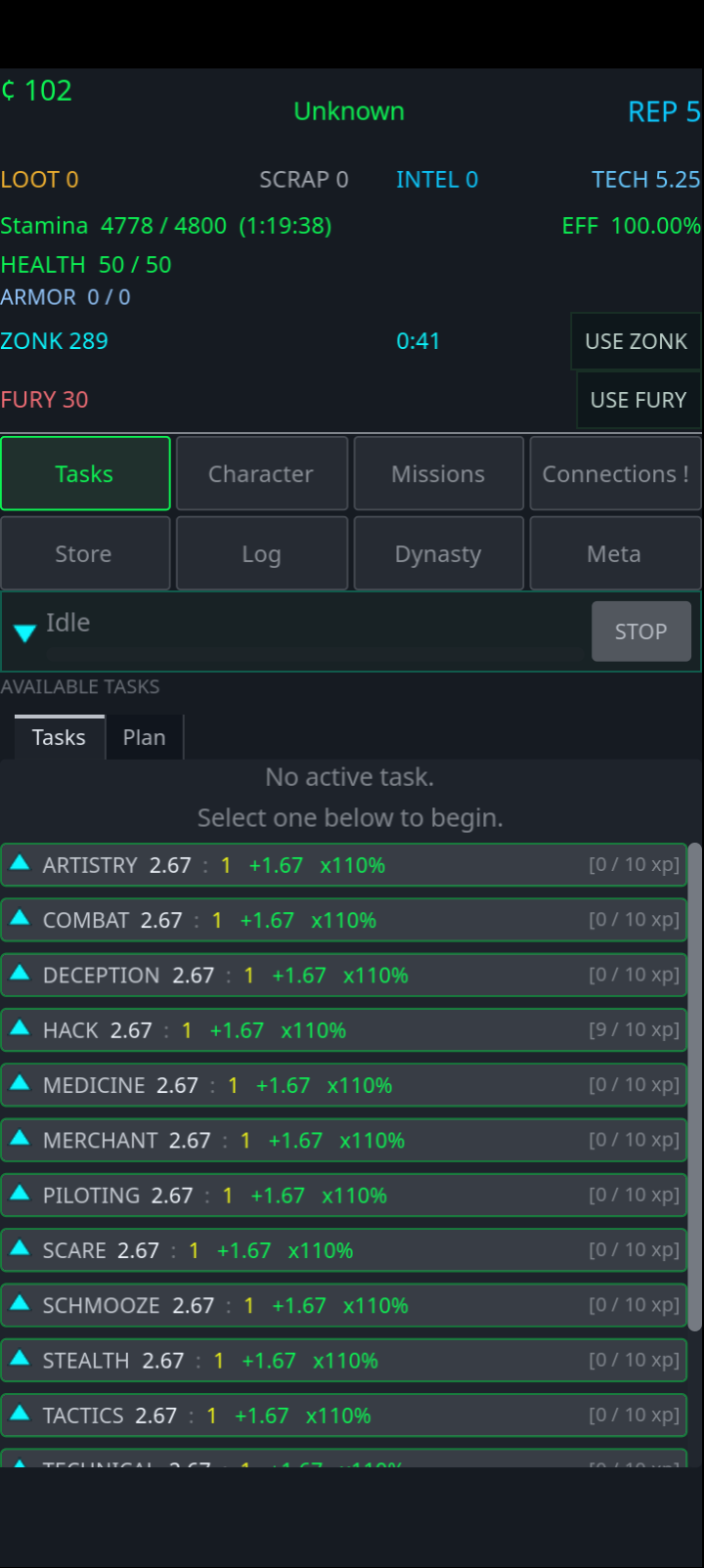Open the Missions tab
704x1568 pixels.
pyautogui.click(x=438, y=474)
